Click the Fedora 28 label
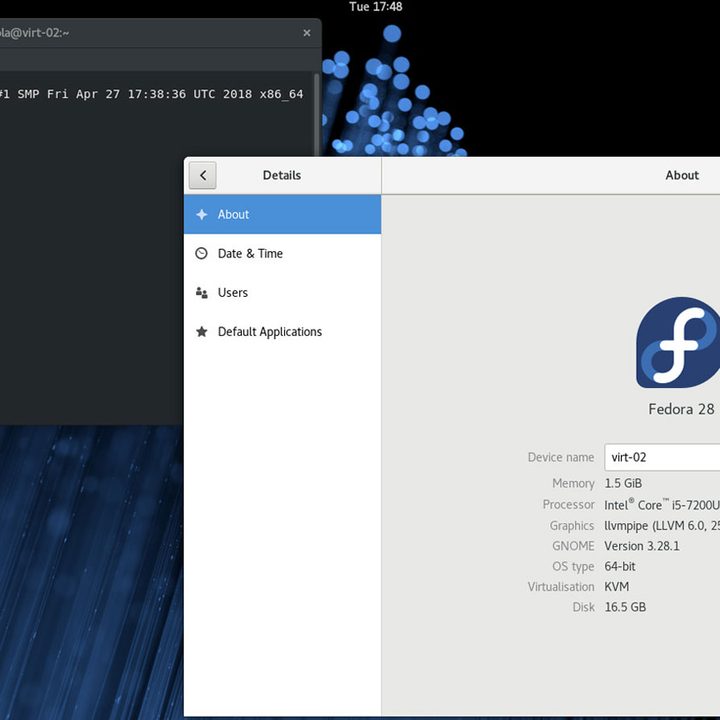Image resolution: width=720 pixels, height=720 pixels. click(681, 409)
